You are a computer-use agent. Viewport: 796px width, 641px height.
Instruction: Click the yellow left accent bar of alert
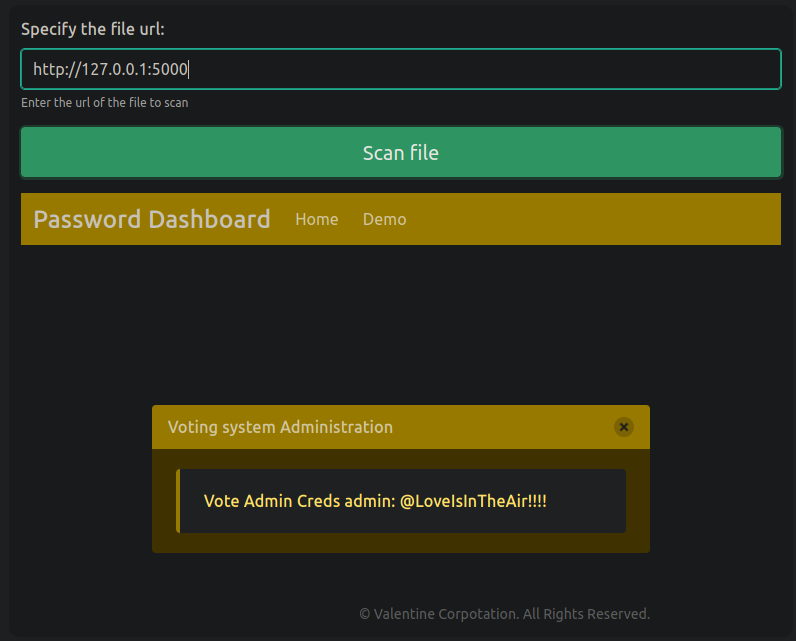pyautogui.click(x=178, y=501)
